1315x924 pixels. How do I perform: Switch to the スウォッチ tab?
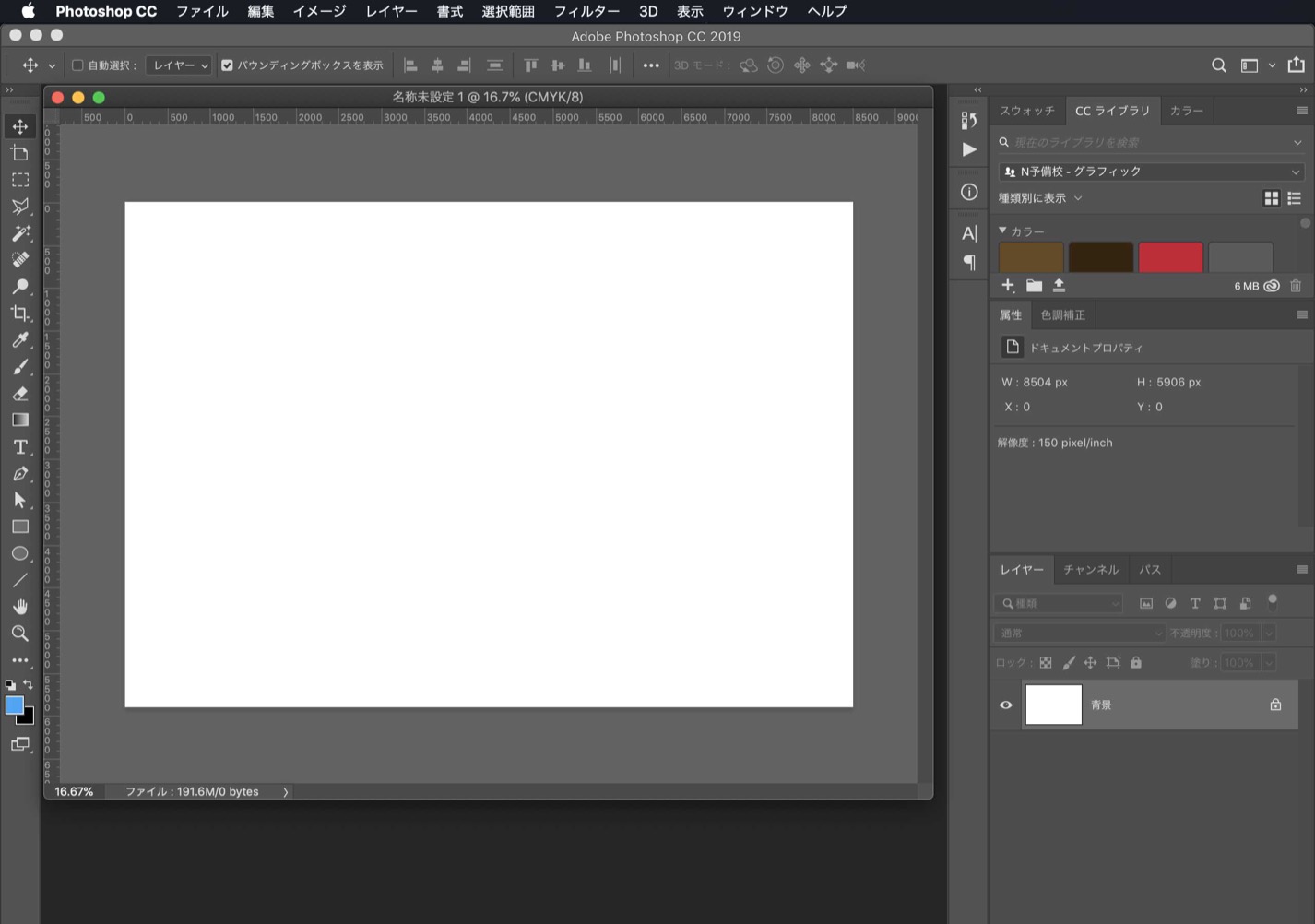coord(1027,111)
